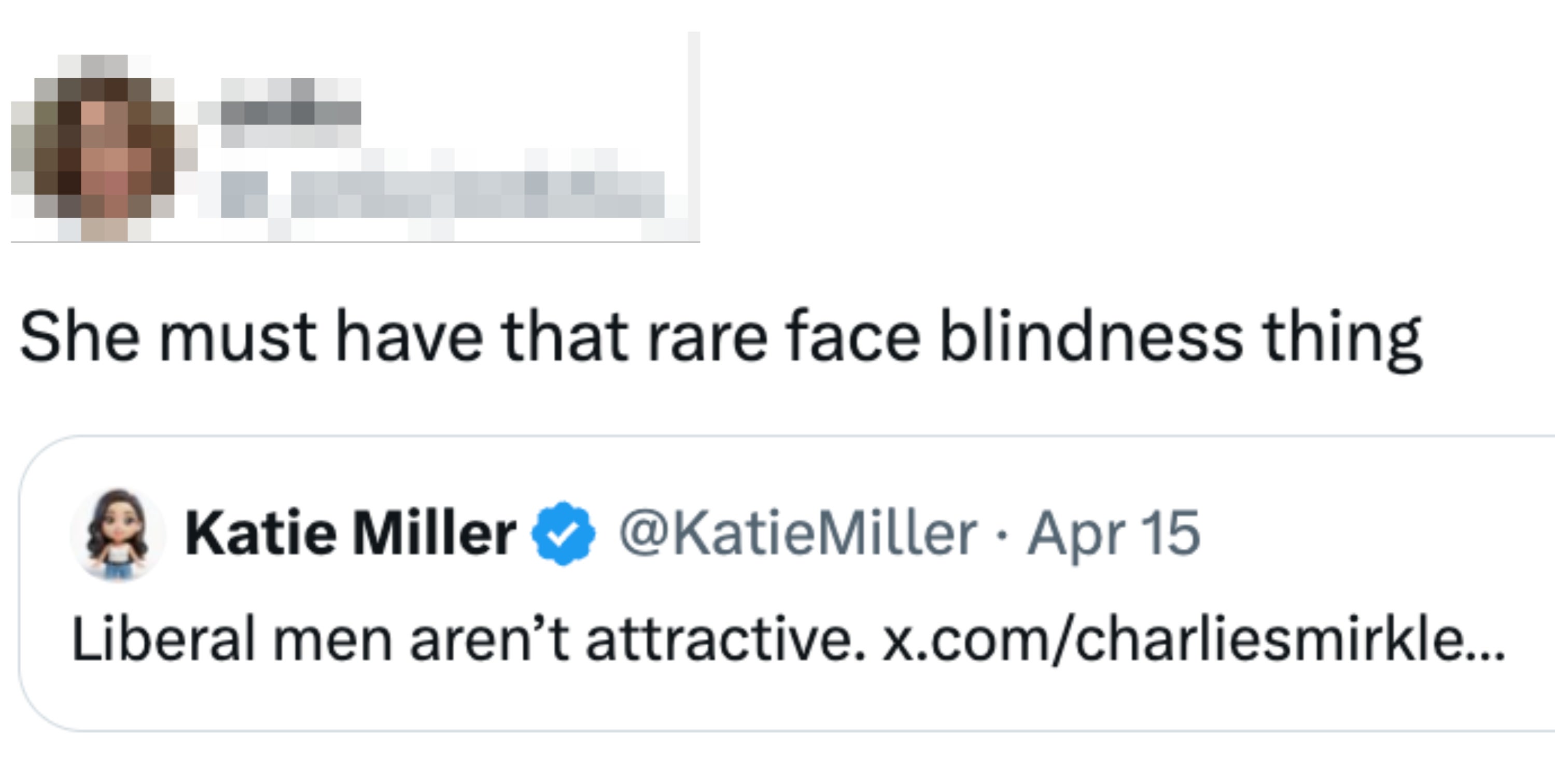Open the Apr 15 timestamp
The height and width of the screenshot is (784, 1555).
1114,533
